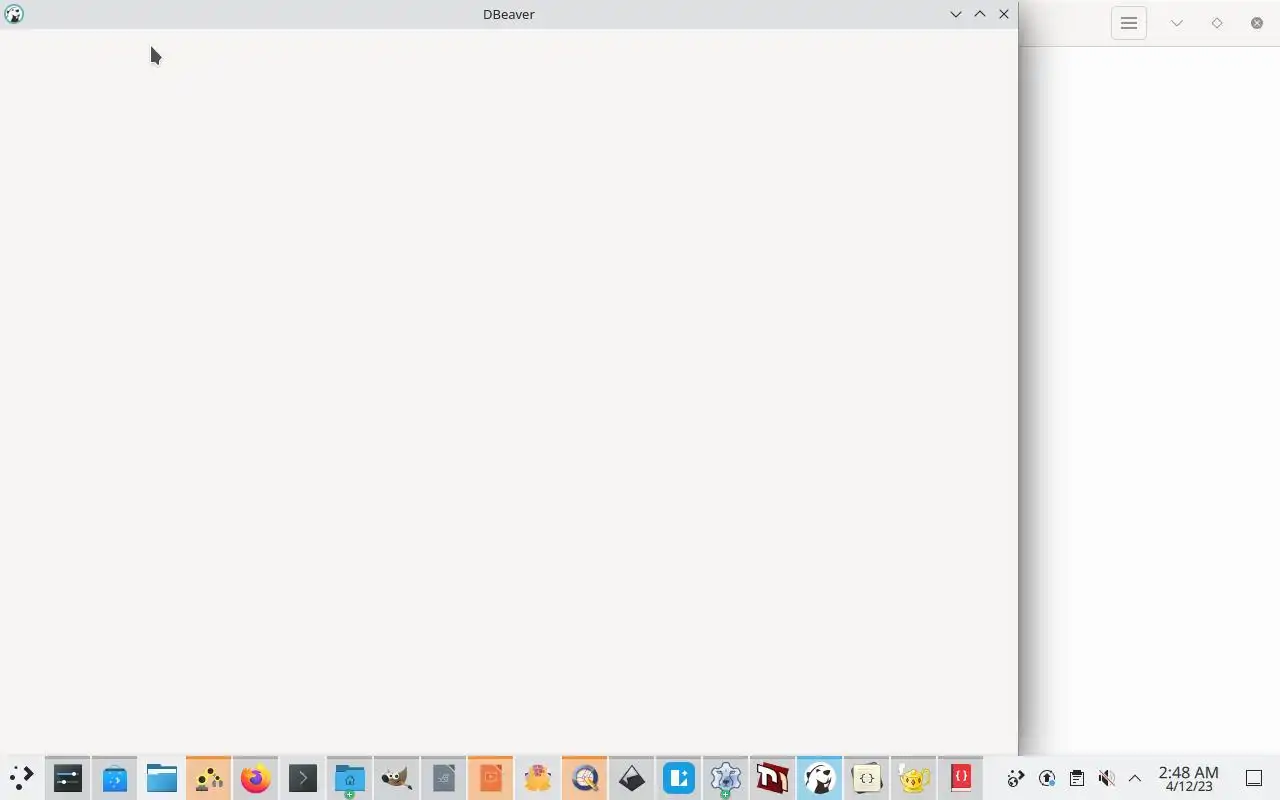This screenshot has width=1280, height=800.
Task: Open the clock showing 2:48 AM
Action: tap(1188, 778)
